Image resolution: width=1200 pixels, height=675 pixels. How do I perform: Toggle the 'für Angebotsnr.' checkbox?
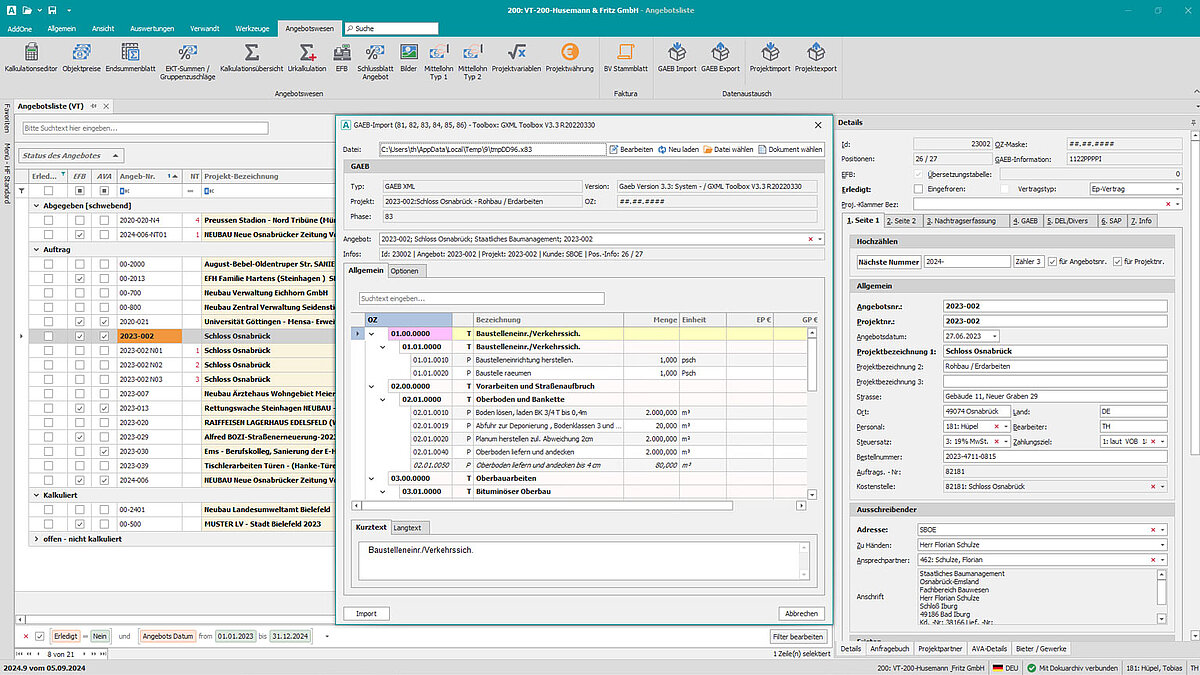[1052, 261]
